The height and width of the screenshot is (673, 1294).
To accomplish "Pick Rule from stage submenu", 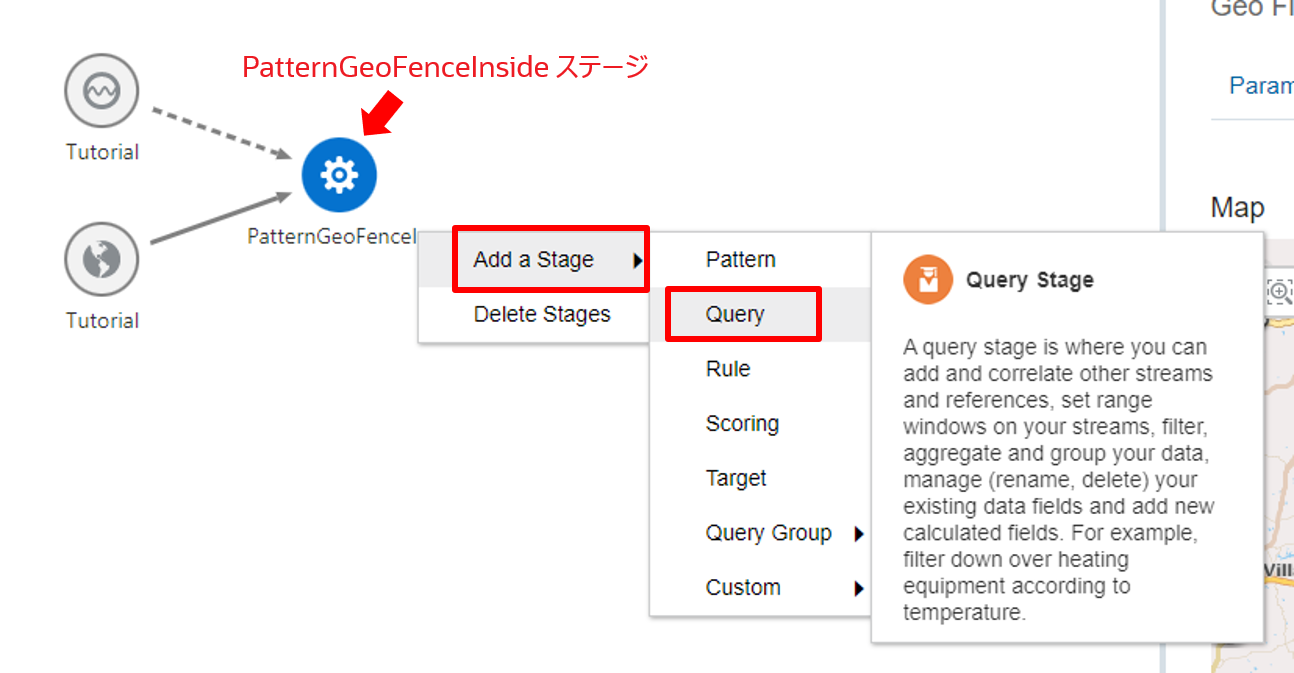I will pyautogui.click(x=728, y=369).
